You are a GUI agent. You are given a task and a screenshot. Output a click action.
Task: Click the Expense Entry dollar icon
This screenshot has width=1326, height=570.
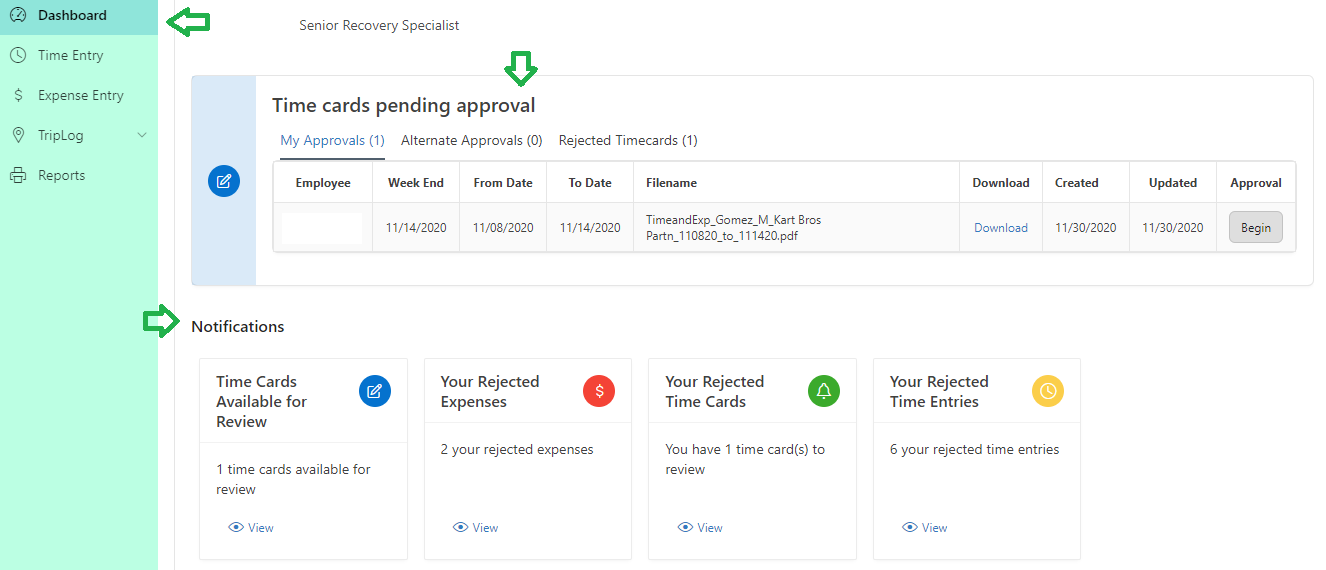coord(18,95)
